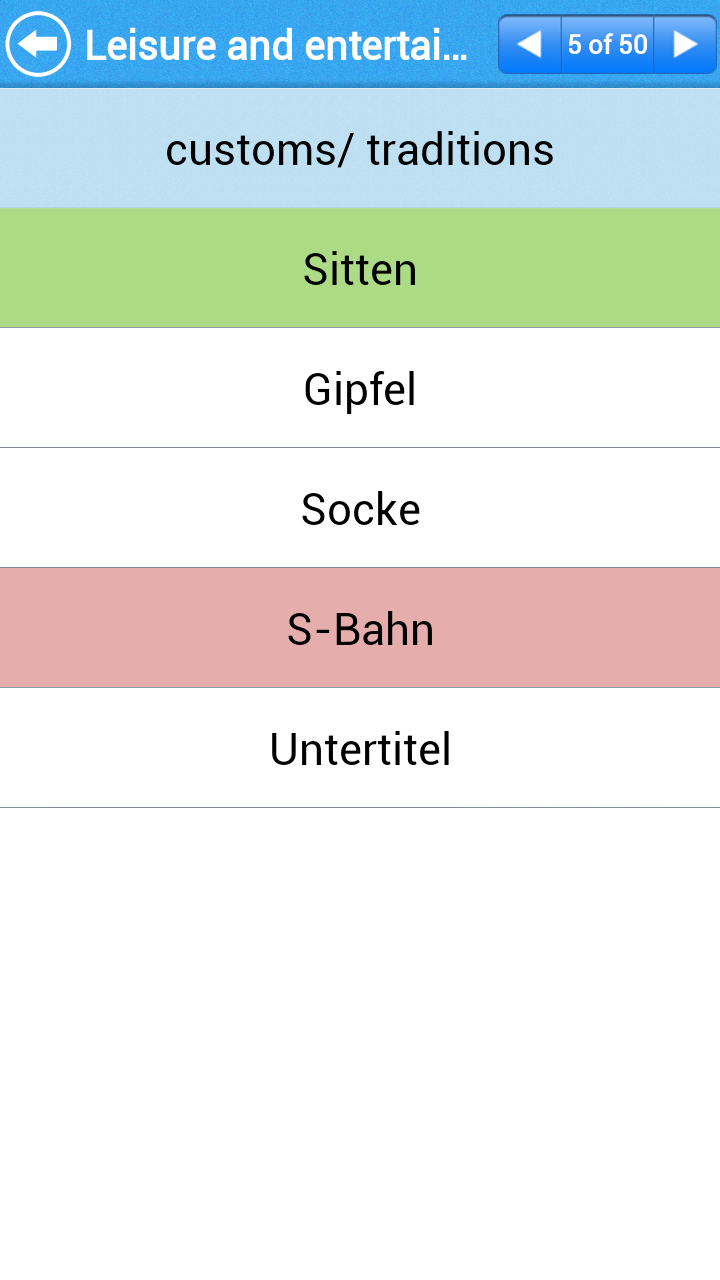This screenshot has width=720, height=1280.
Task: Pick the answer Socke
Action: click(360, 508)
